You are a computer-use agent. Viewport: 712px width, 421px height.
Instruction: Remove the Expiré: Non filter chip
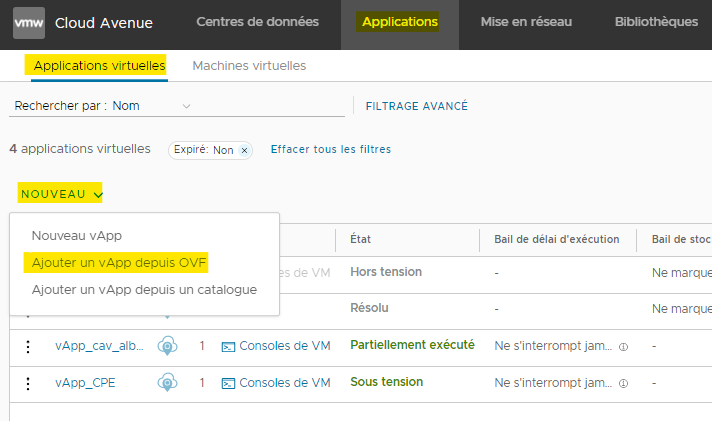(244, 150)
